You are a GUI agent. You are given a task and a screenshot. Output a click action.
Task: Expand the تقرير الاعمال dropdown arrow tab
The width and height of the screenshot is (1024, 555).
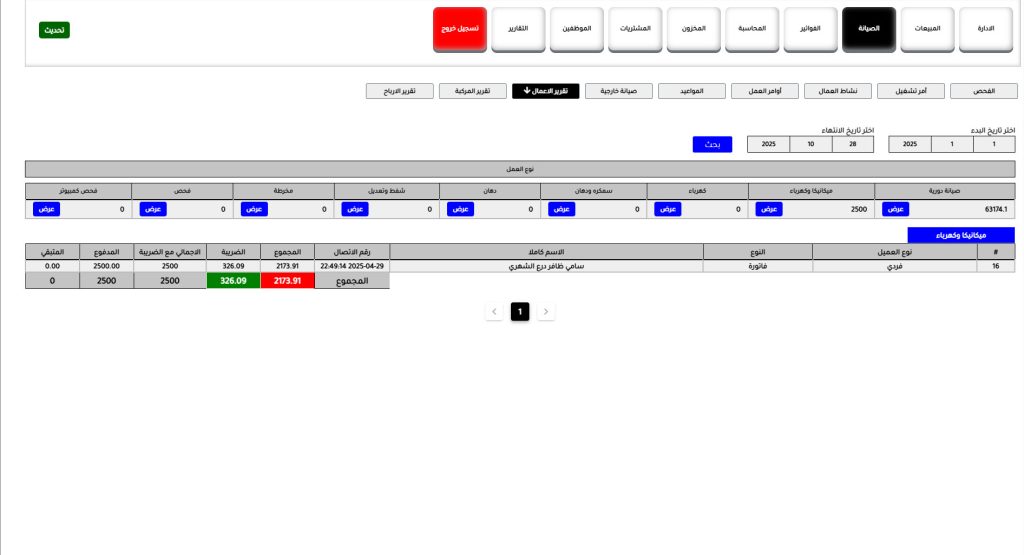pos(545,91)
